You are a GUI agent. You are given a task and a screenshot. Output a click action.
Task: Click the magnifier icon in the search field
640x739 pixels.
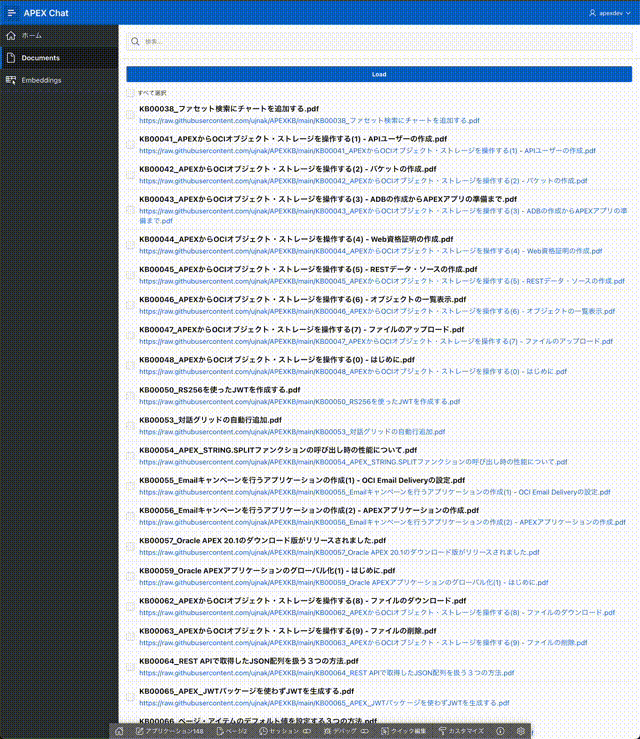point(135,41)
